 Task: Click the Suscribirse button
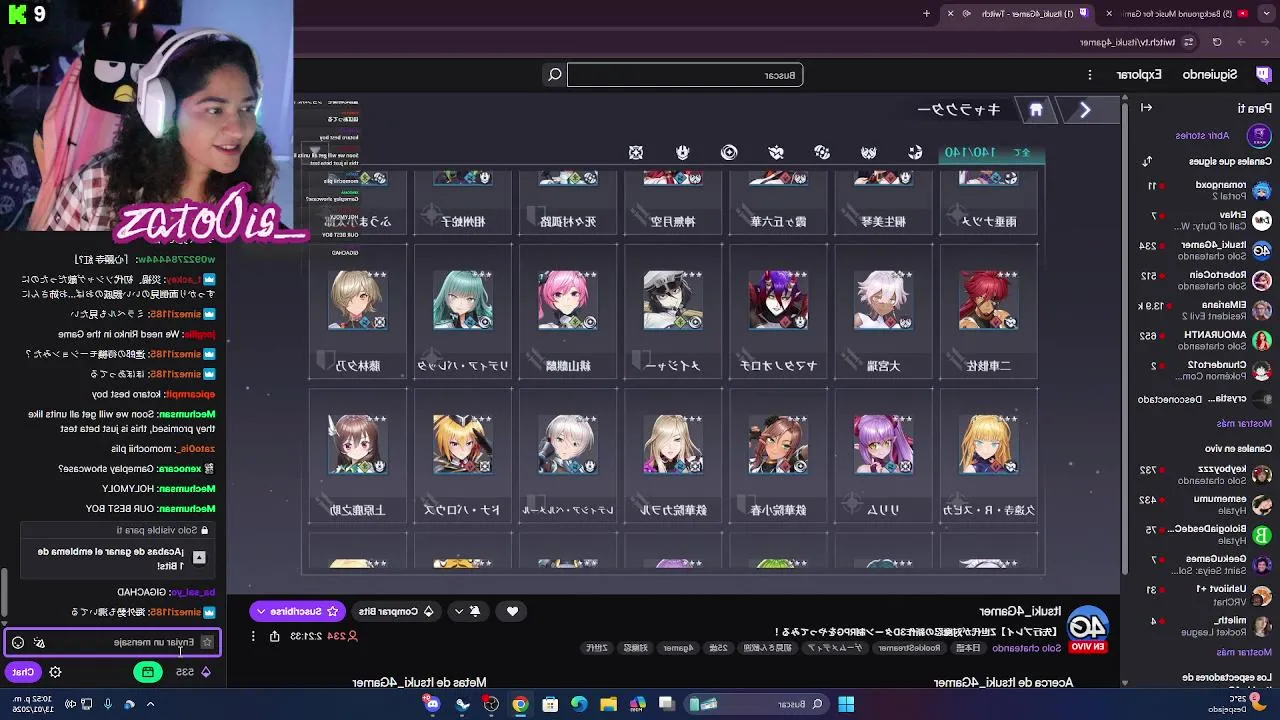[296, 611]
